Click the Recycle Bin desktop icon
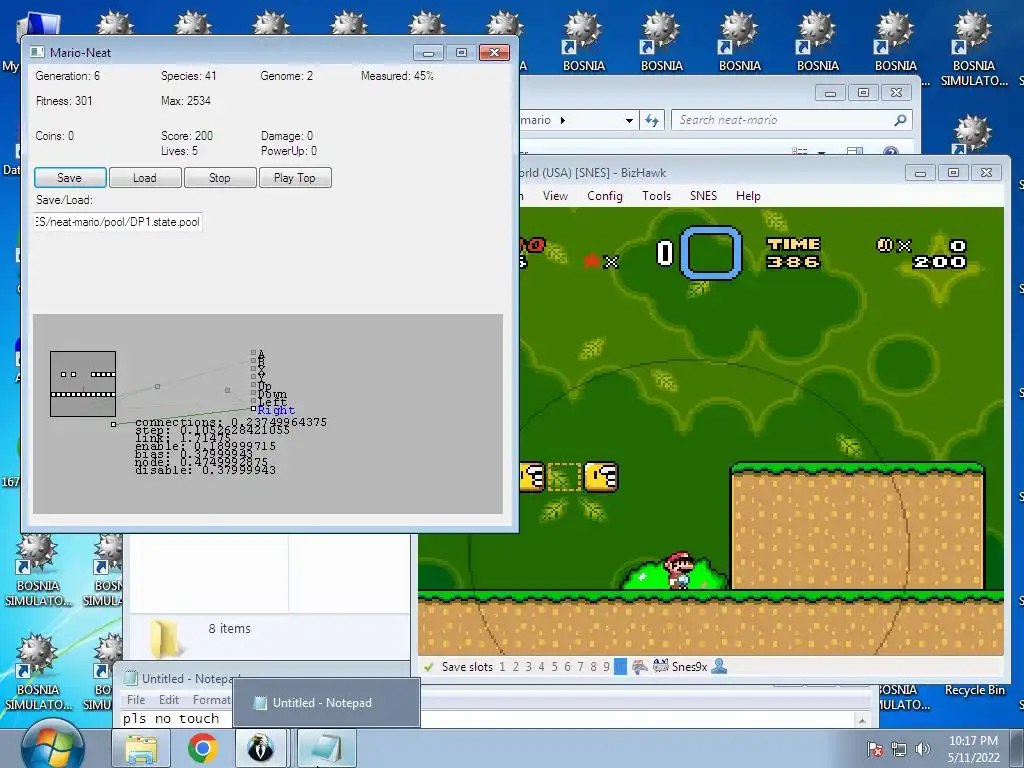 (974, 690)
